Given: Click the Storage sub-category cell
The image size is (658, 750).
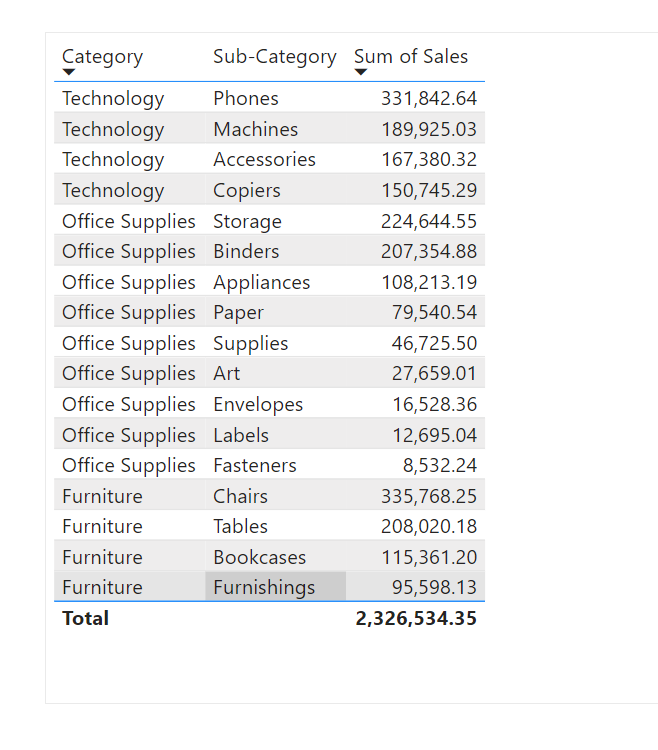Looking at the screenshot, I should 247,221.
